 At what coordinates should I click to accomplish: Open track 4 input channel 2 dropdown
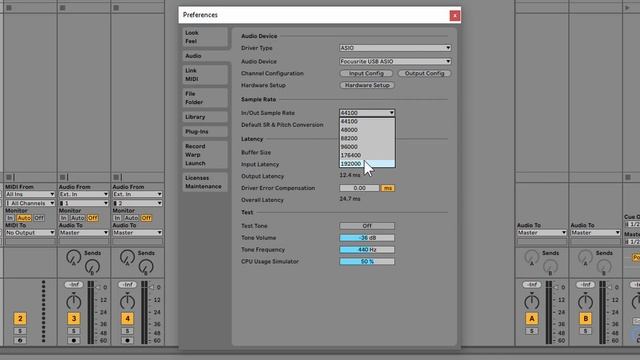point(137,203)
